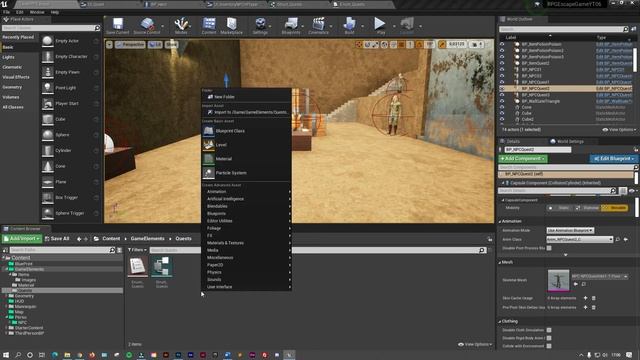This screenshot has height=360, width=640.
Task: Click Content in the breadcrumb path
Action: pyautogui.click(x=111, y=239)
